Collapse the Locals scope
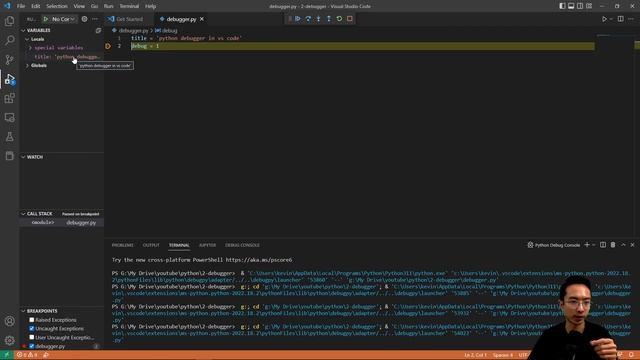 point(37,39)
